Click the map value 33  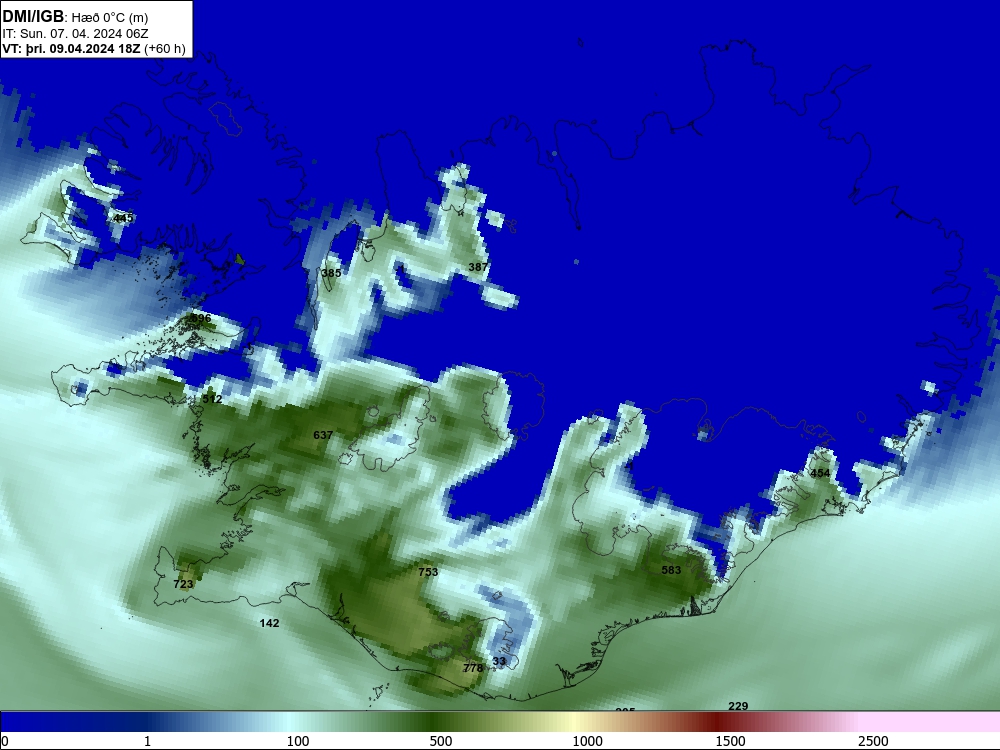[499, 661]
